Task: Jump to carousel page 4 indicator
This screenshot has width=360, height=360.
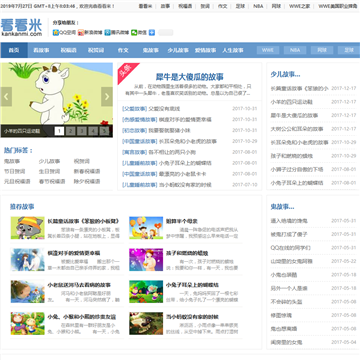Action: (93, 131)
